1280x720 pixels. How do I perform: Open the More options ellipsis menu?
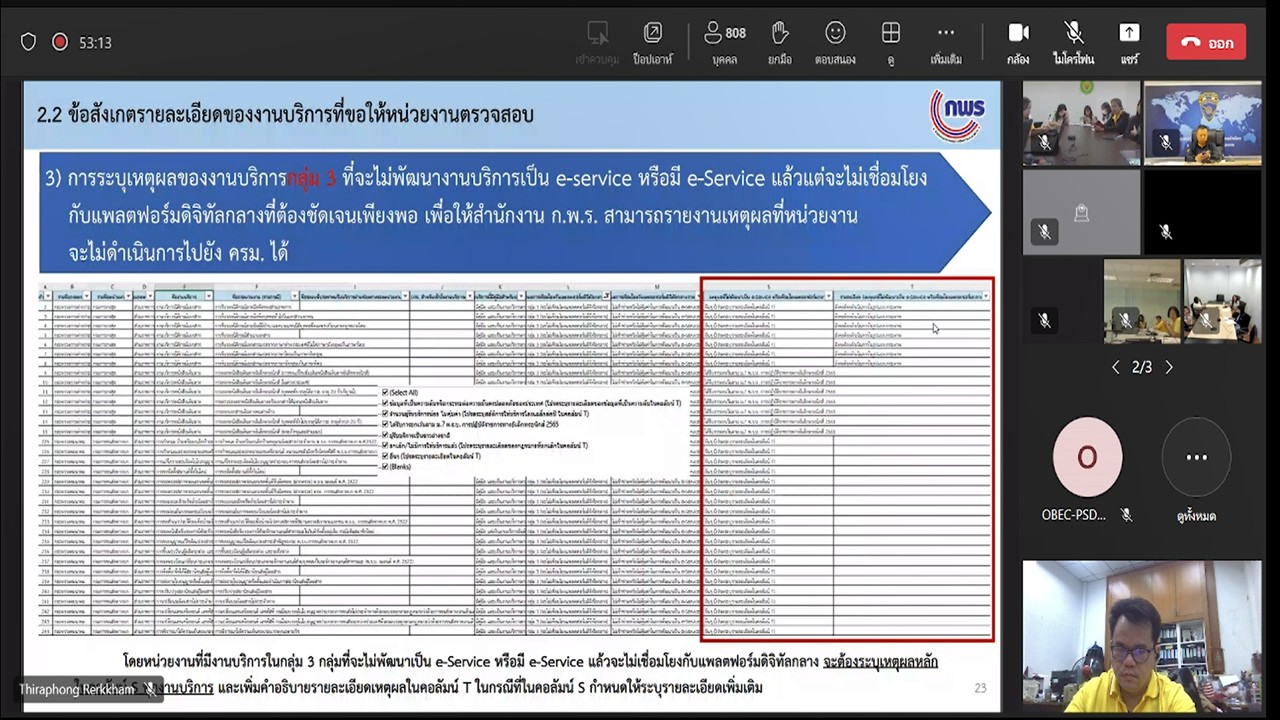pyautogui.click(x=945, y=41)
